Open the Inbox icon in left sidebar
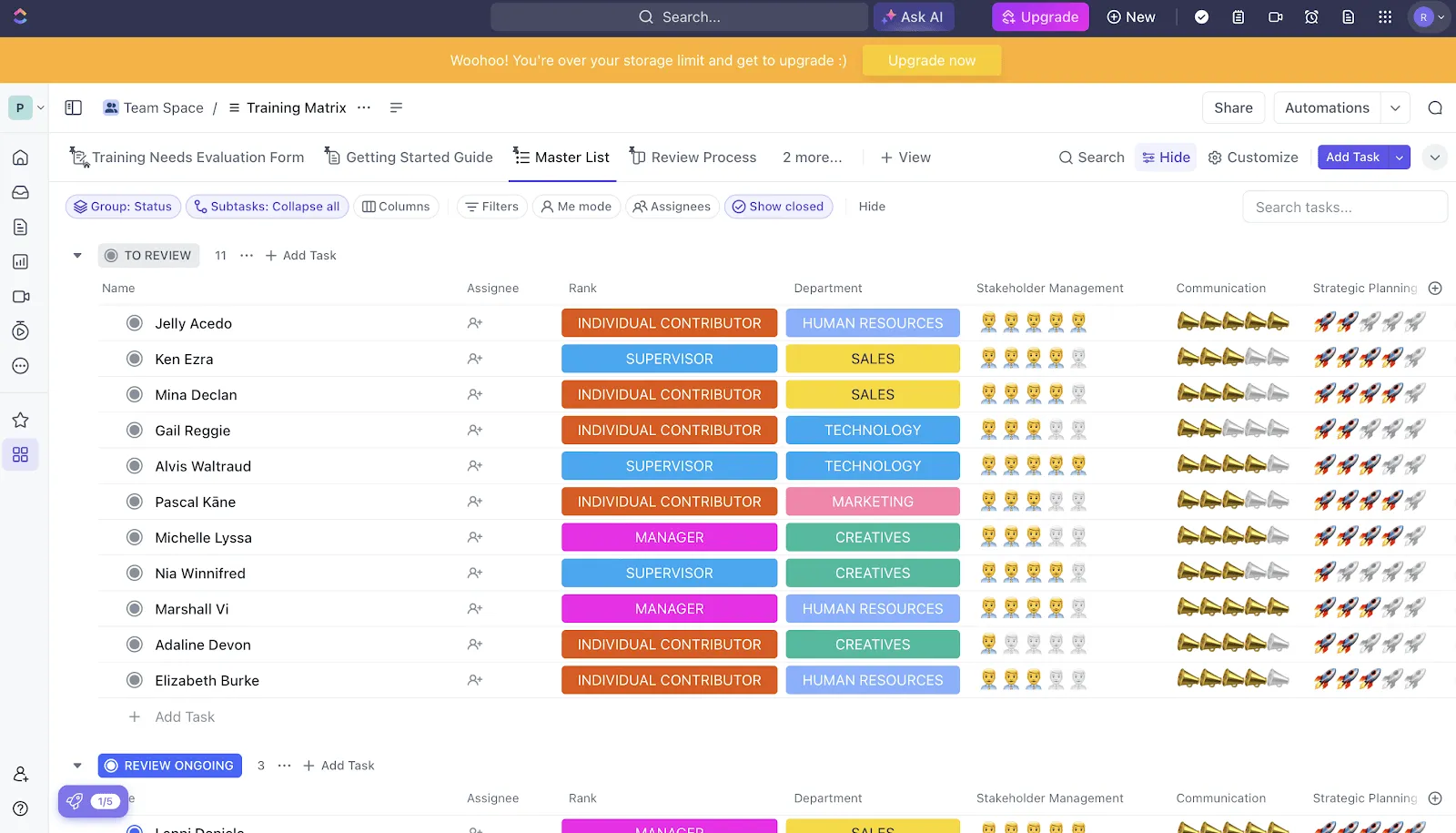 click(20, 192)
